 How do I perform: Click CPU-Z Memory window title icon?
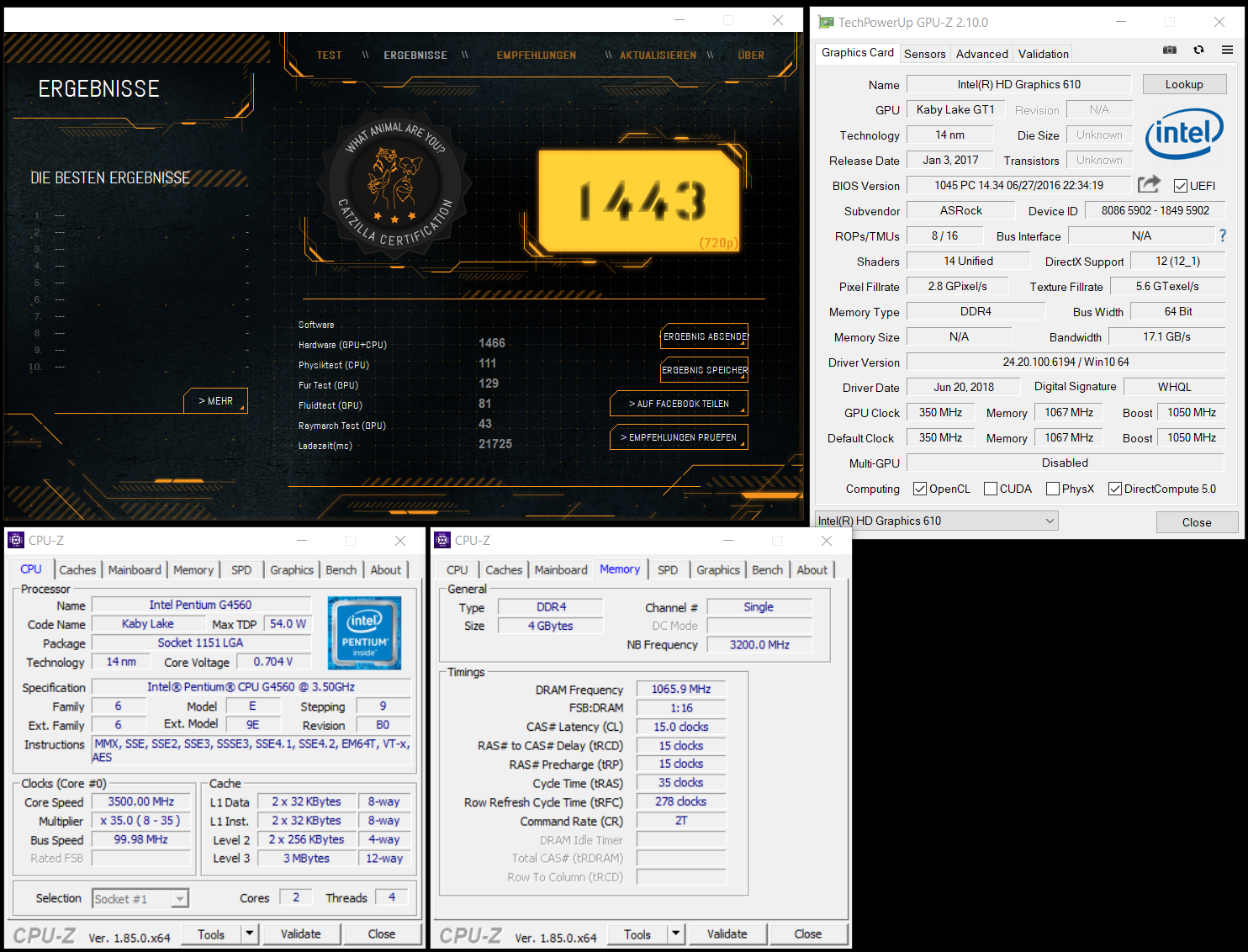(x=442, y=540)
